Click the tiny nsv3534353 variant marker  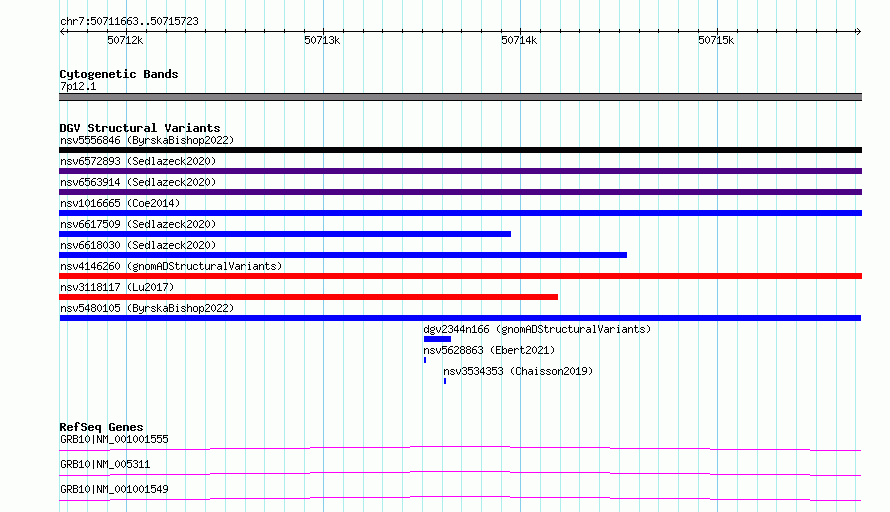tap(445, 381)
